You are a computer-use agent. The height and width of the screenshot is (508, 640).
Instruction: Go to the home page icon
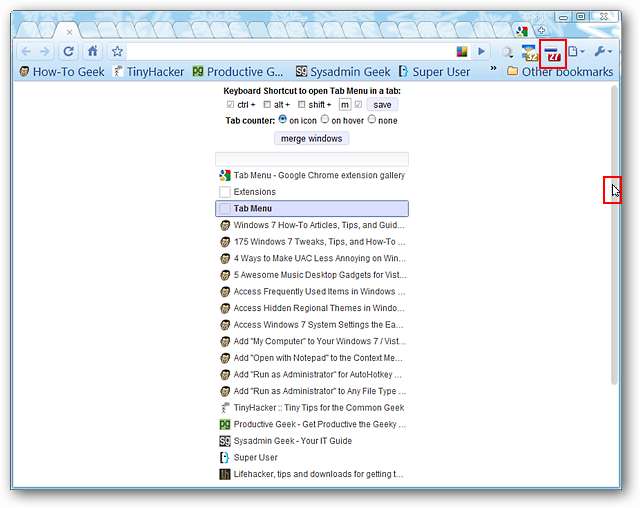point(93,51)
